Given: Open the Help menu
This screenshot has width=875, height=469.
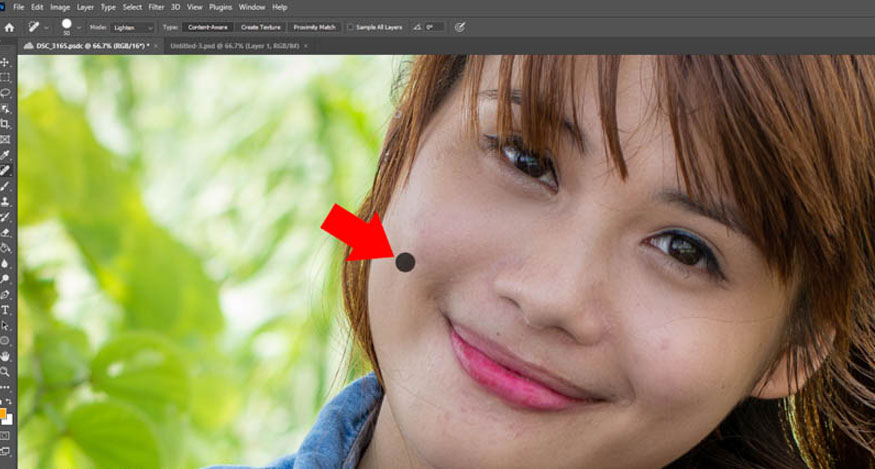Looking at the screenshot, I should click(x=280, y=7).
